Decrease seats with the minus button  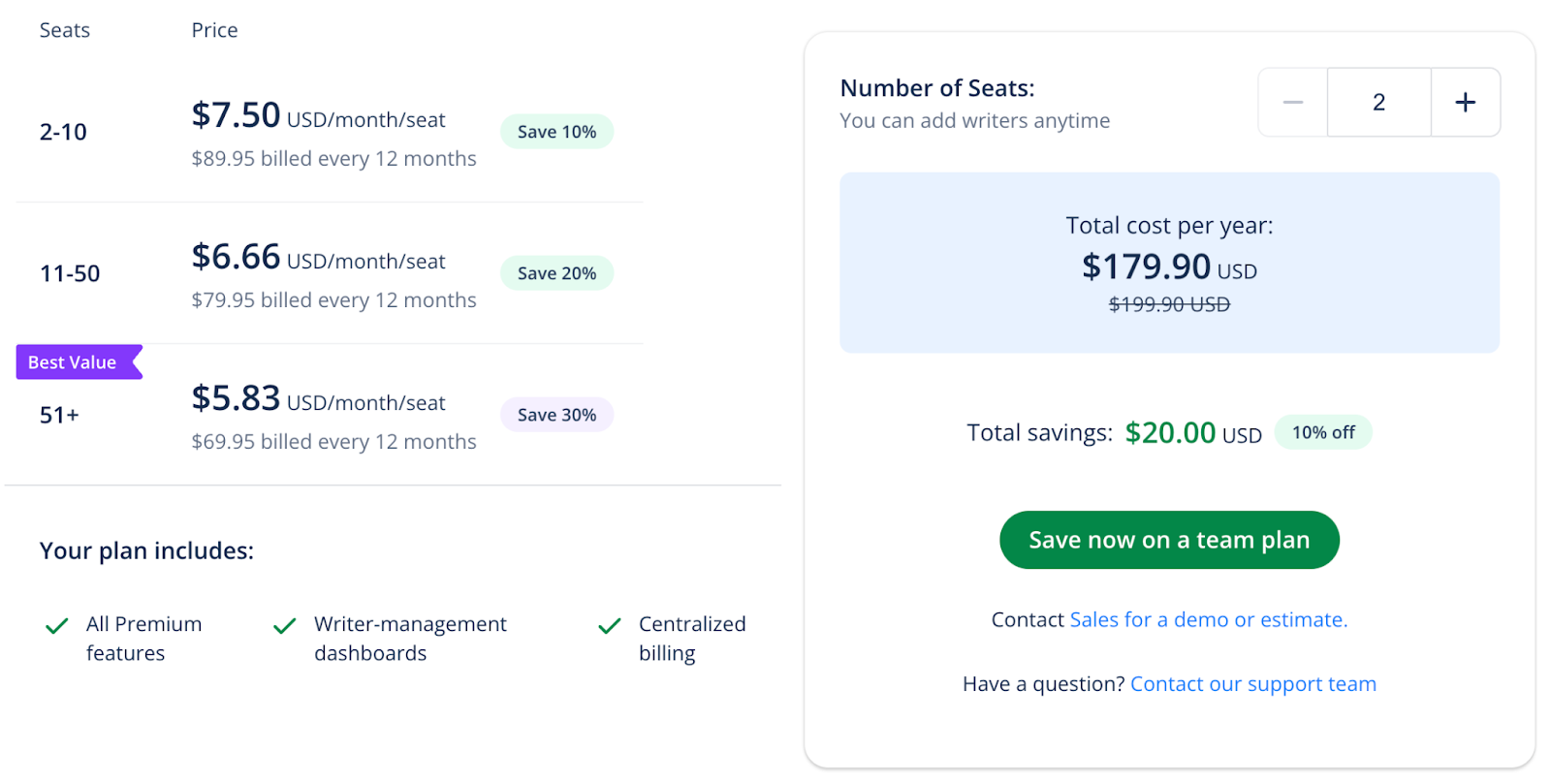point(1292,102)
